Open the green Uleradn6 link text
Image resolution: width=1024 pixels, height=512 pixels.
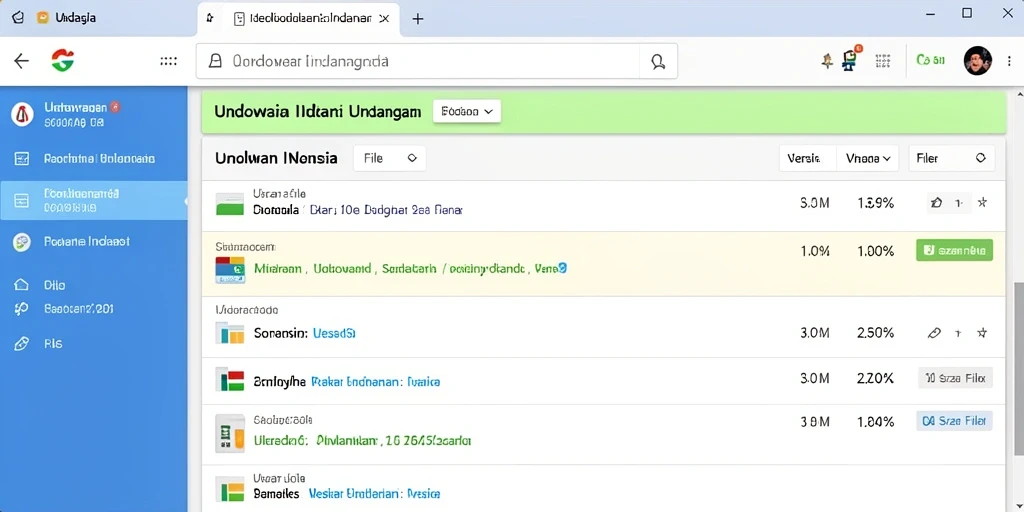[362, 440]
